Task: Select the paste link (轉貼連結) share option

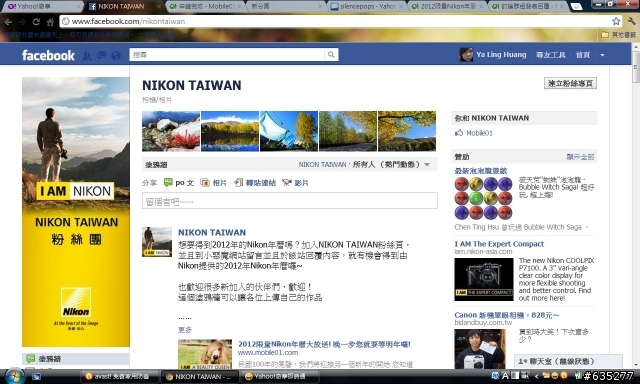Action: pyautogui.click(x=255, y=183)
